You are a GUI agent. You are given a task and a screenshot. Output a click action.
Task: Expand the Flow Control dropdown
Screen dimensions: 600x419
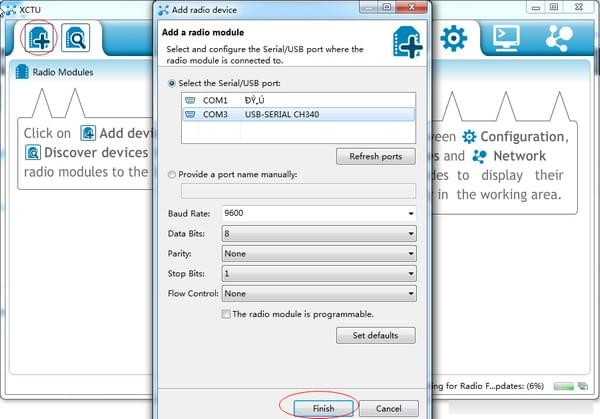(319, 293)
